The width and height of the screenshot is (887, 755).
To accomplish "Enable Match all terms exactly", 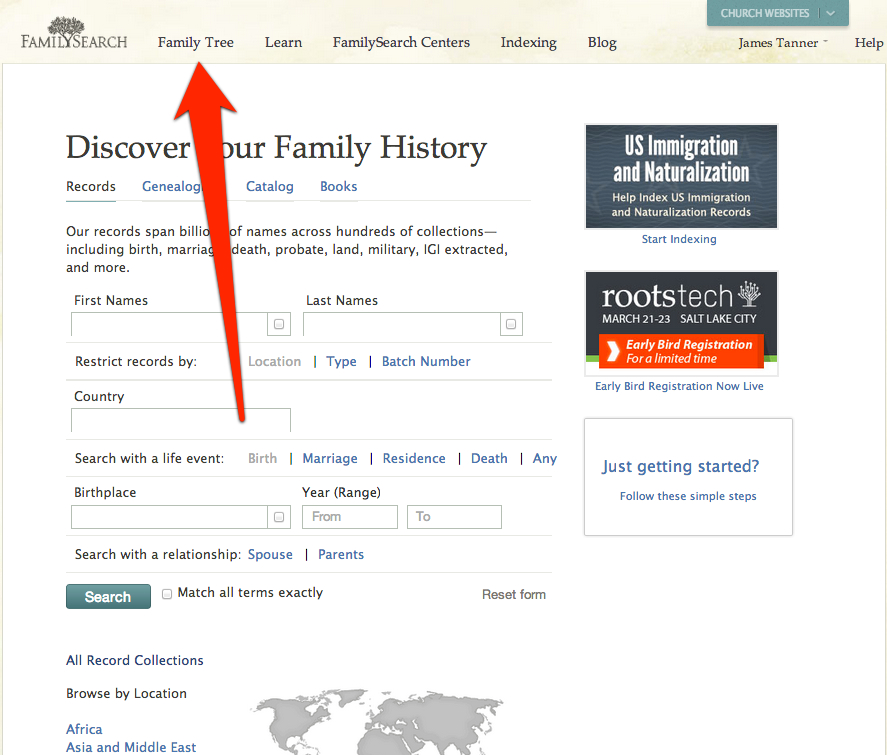I will (167, 594).
